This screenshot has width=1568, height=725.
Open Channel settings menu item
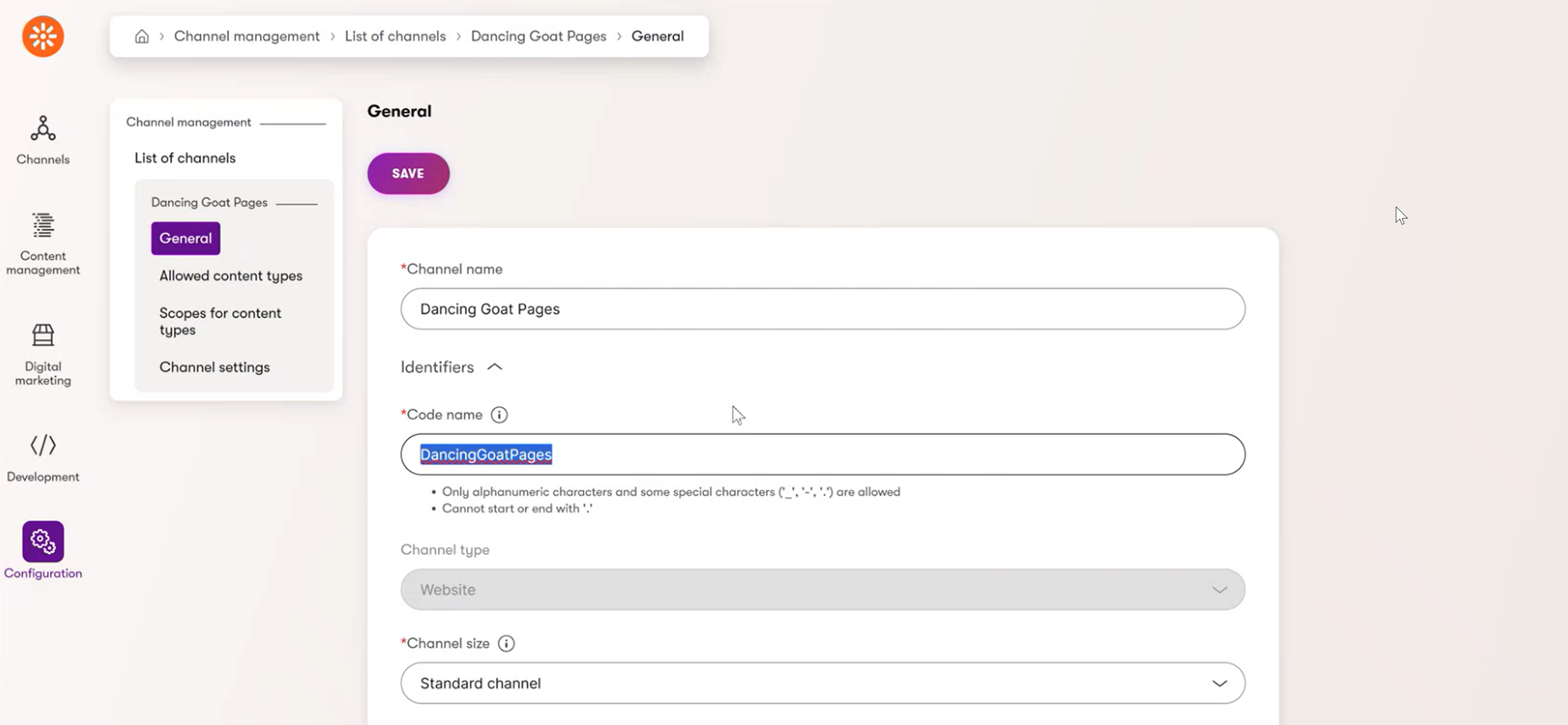214,367
